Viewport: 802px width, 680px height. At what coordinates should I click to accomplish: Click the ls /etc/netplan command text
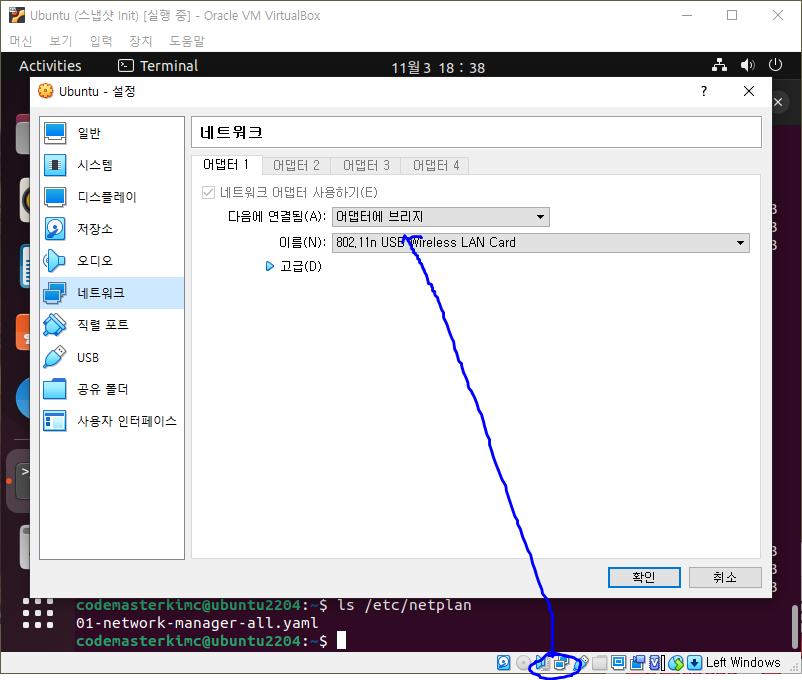(404, 605)
